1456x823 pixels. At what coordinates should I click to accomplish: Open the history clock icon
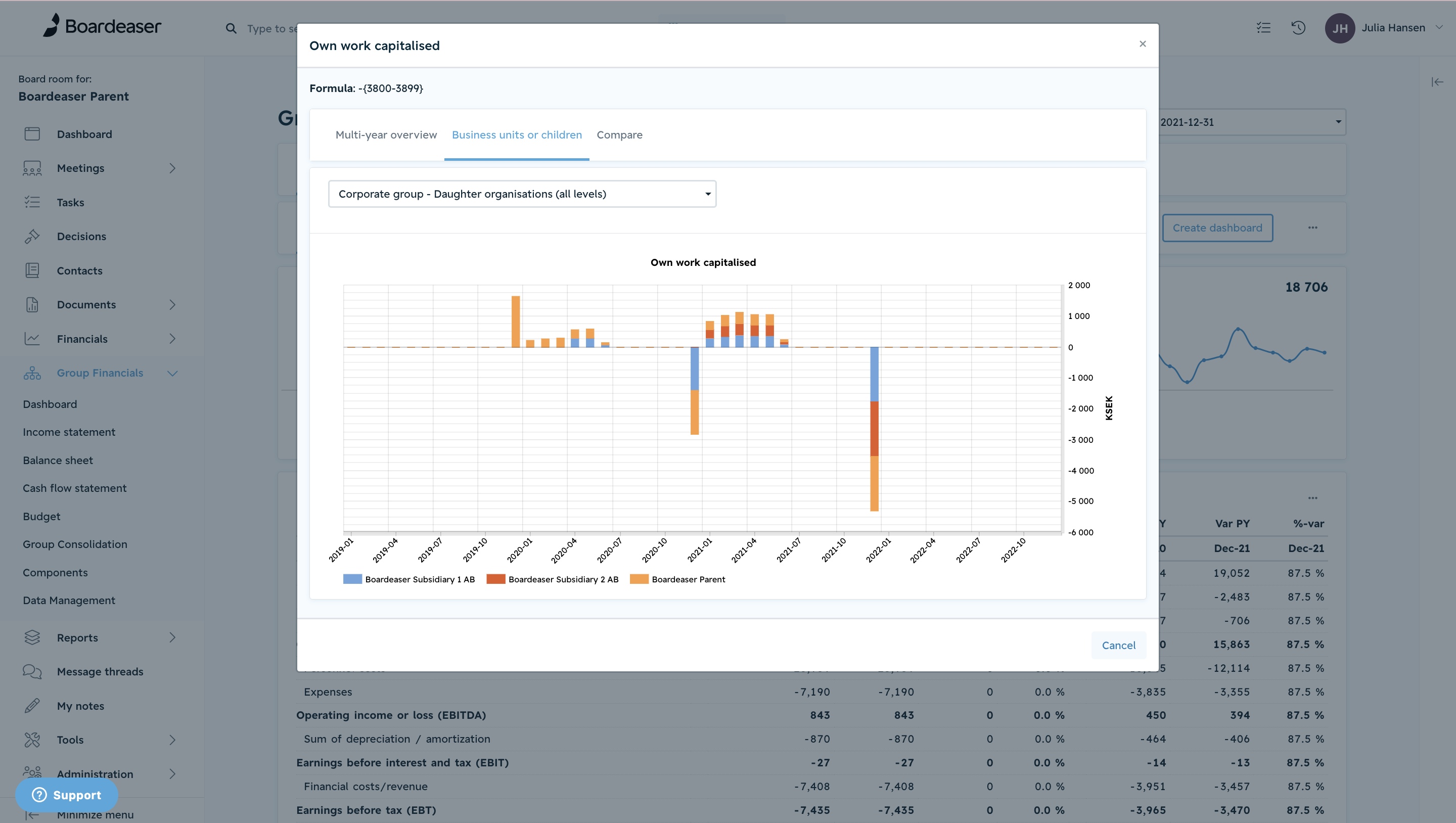[1298, 28]
